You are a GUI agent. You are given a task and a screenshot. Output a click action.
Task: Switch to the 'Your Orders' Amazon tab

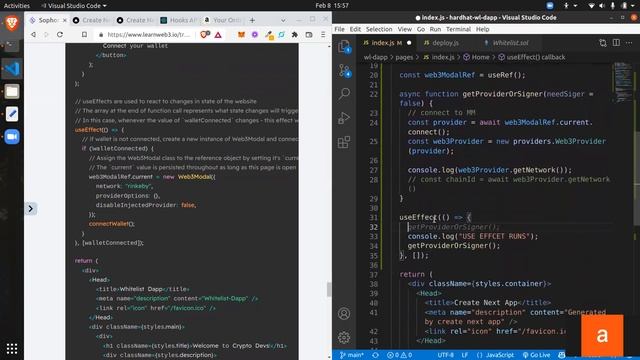point(222,20)
